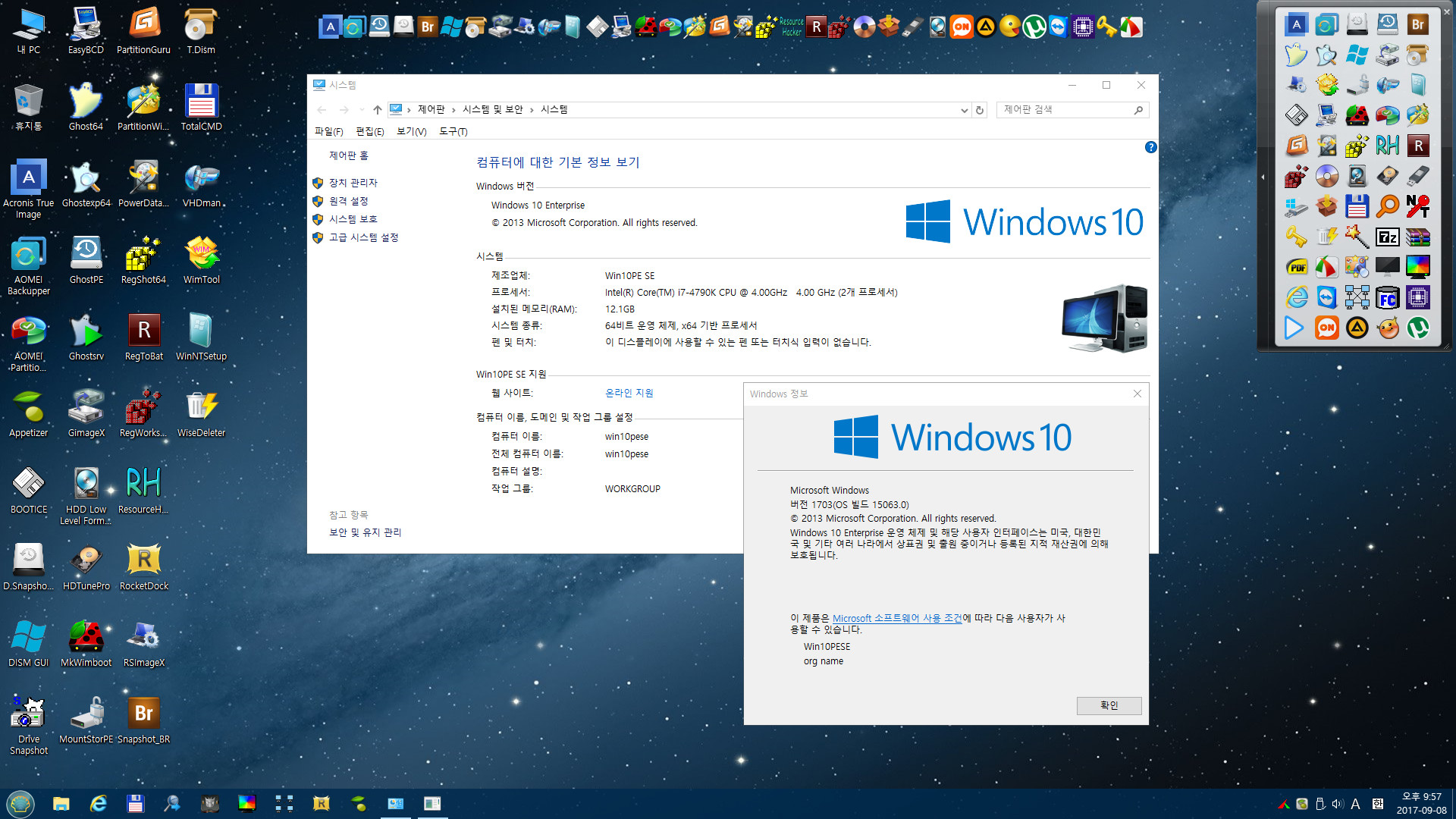Open 시스템 보호 link

(353, 219)
